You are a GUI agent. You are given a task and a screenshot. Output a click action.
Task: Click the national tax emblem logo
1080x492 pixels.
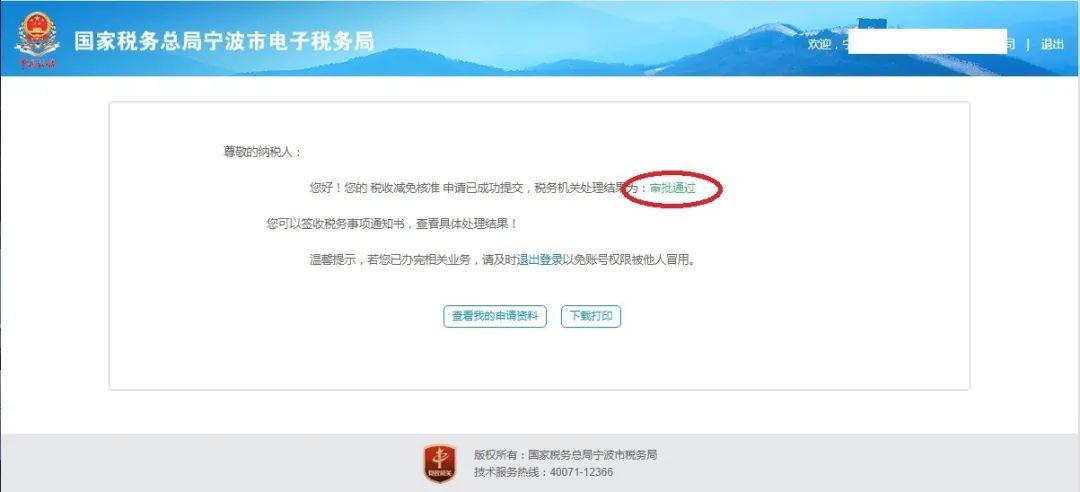pyautogui.click(x=37, y=41)
